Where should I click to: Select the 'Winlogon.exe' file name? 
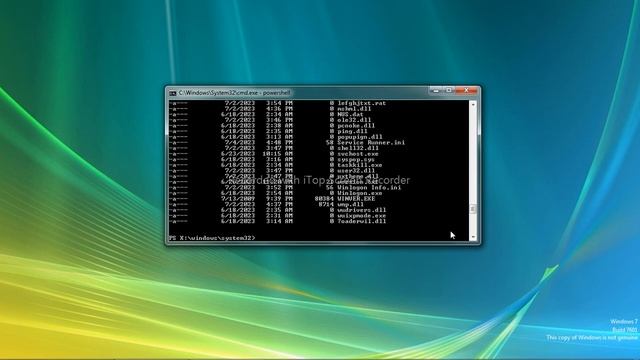point(360,193)
